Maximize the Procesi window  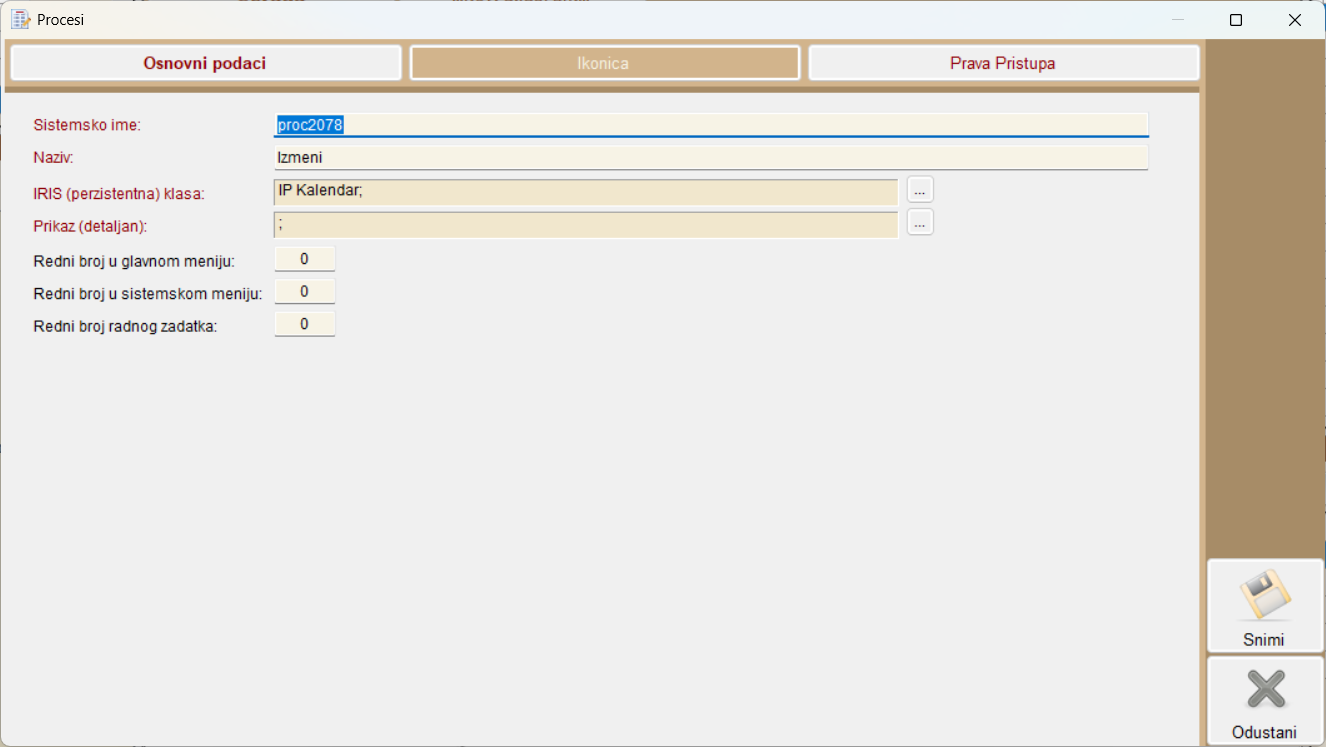coord(1236,20)
